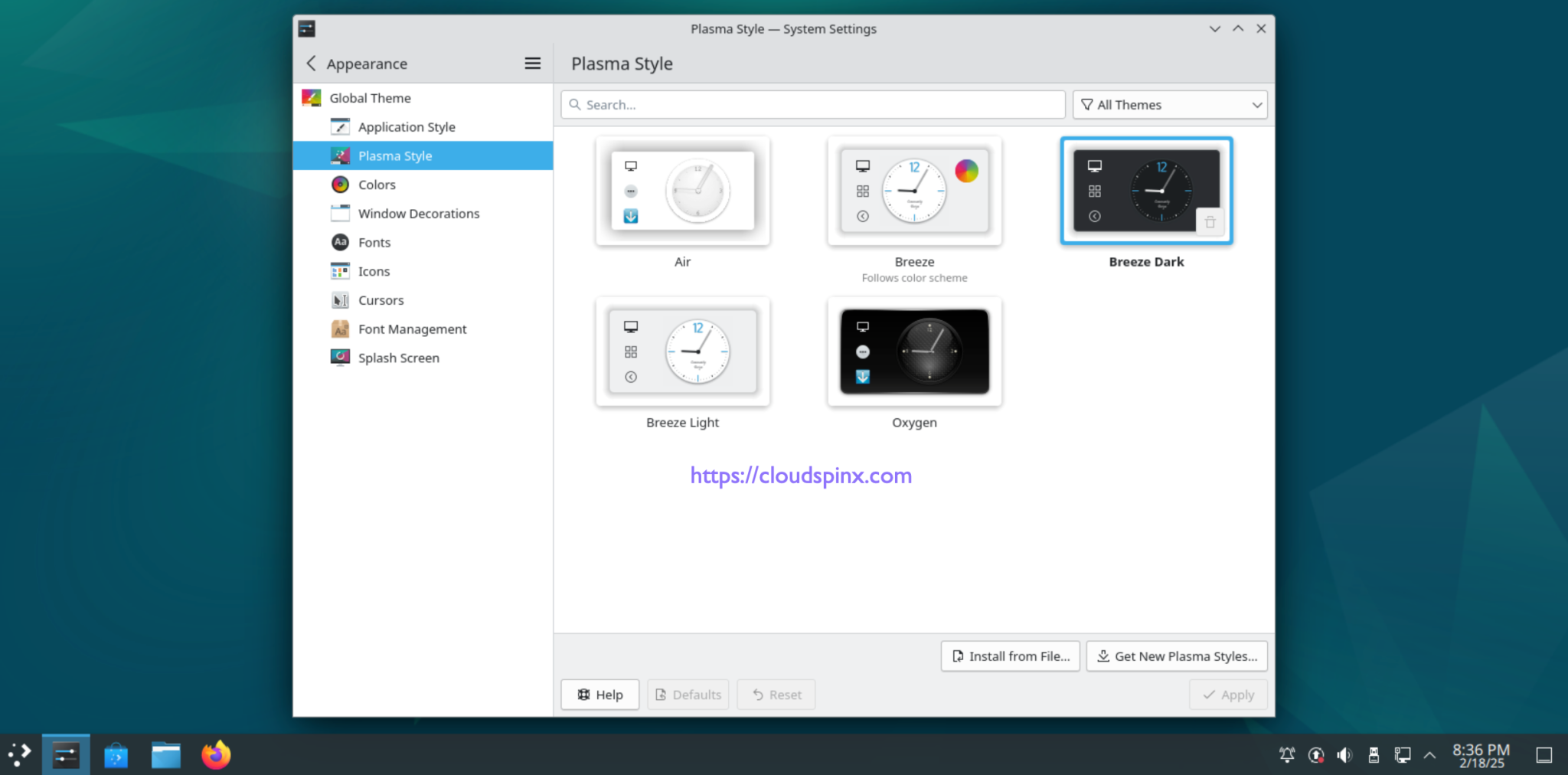Open the cloudspinx.com link
Screen dimensions: 1568x775
pyautogui.click(x=800, y=475)
